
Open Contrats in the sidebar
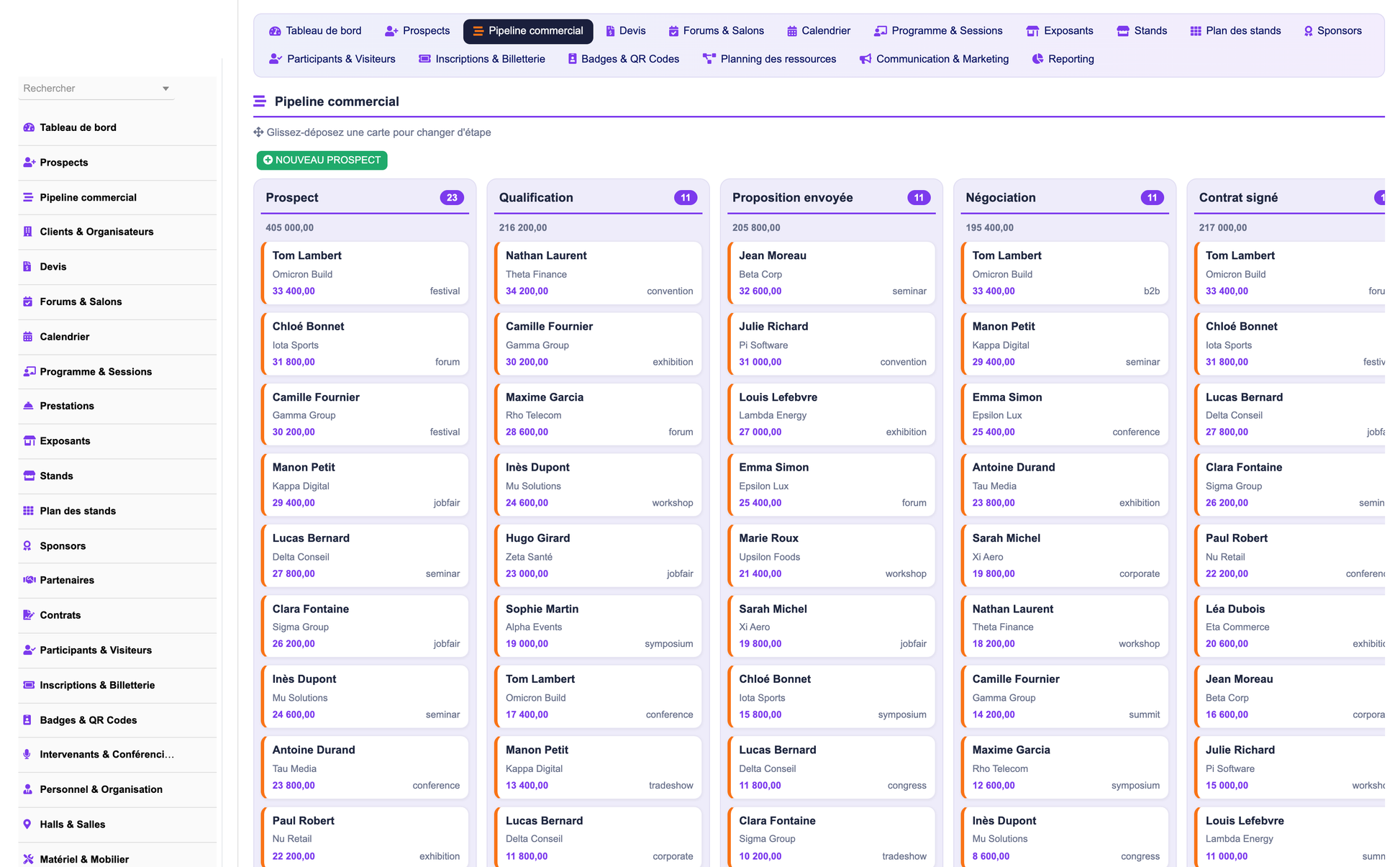tap(117, 615)
